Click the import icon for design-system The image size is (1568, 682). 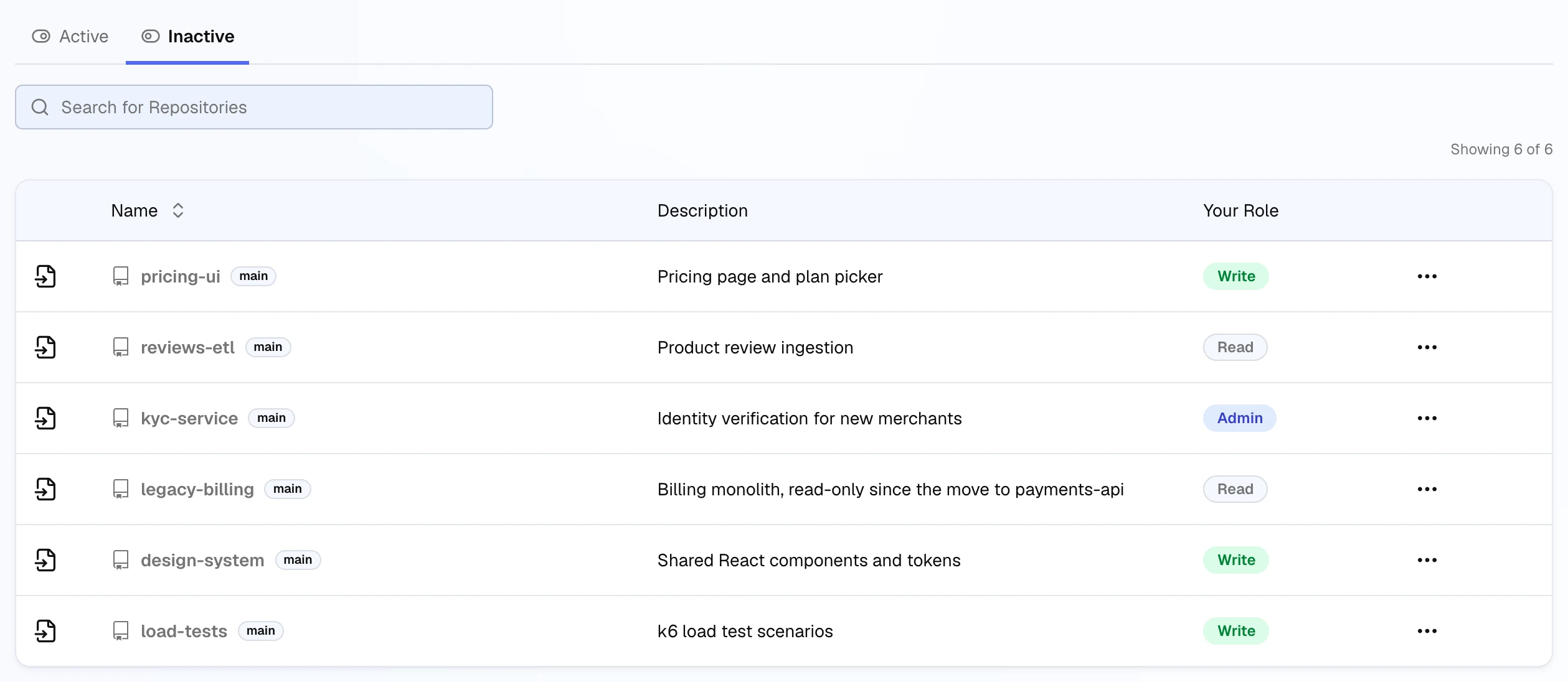[x=45, y=560]
